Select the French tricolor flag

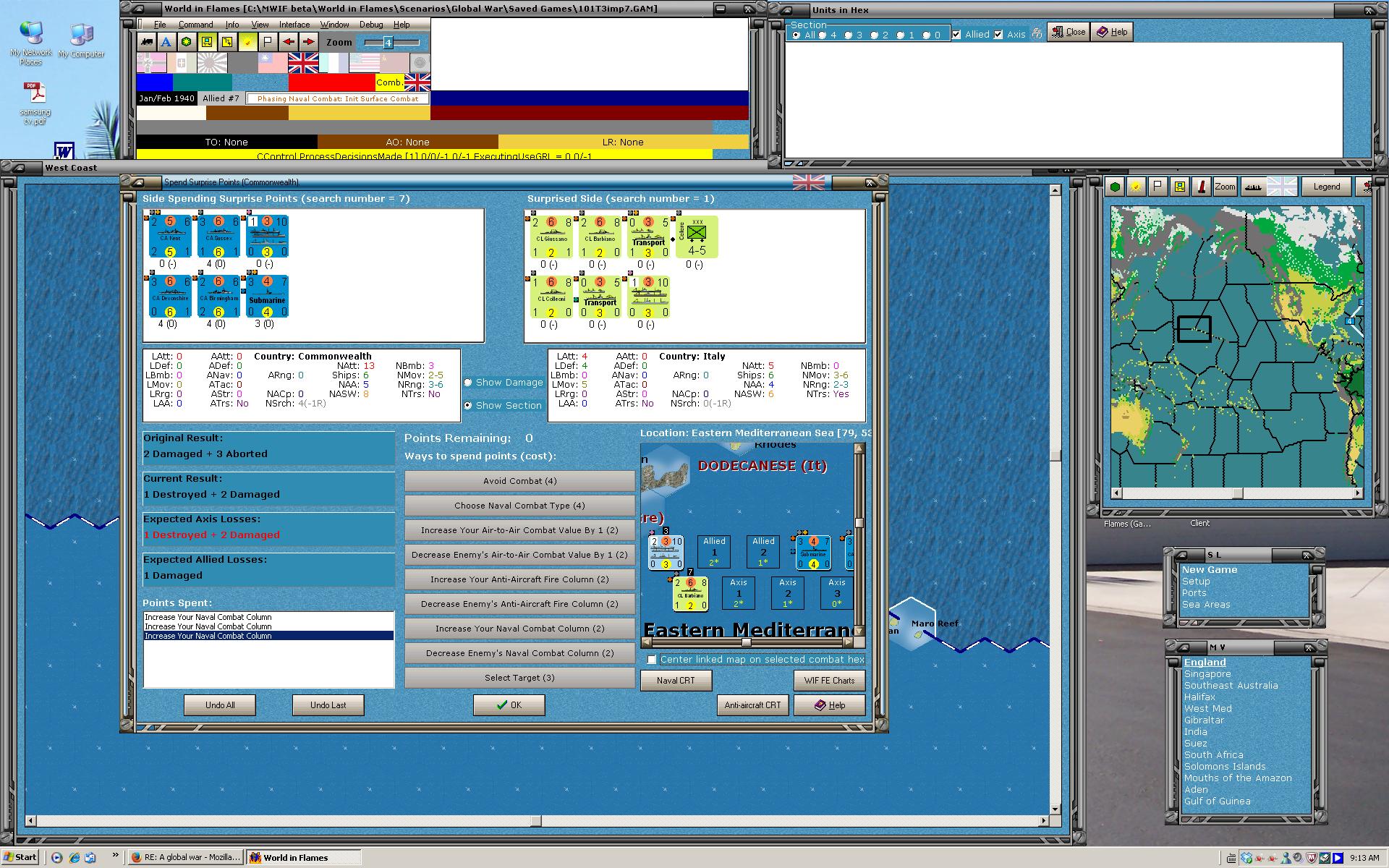[334, 63]
